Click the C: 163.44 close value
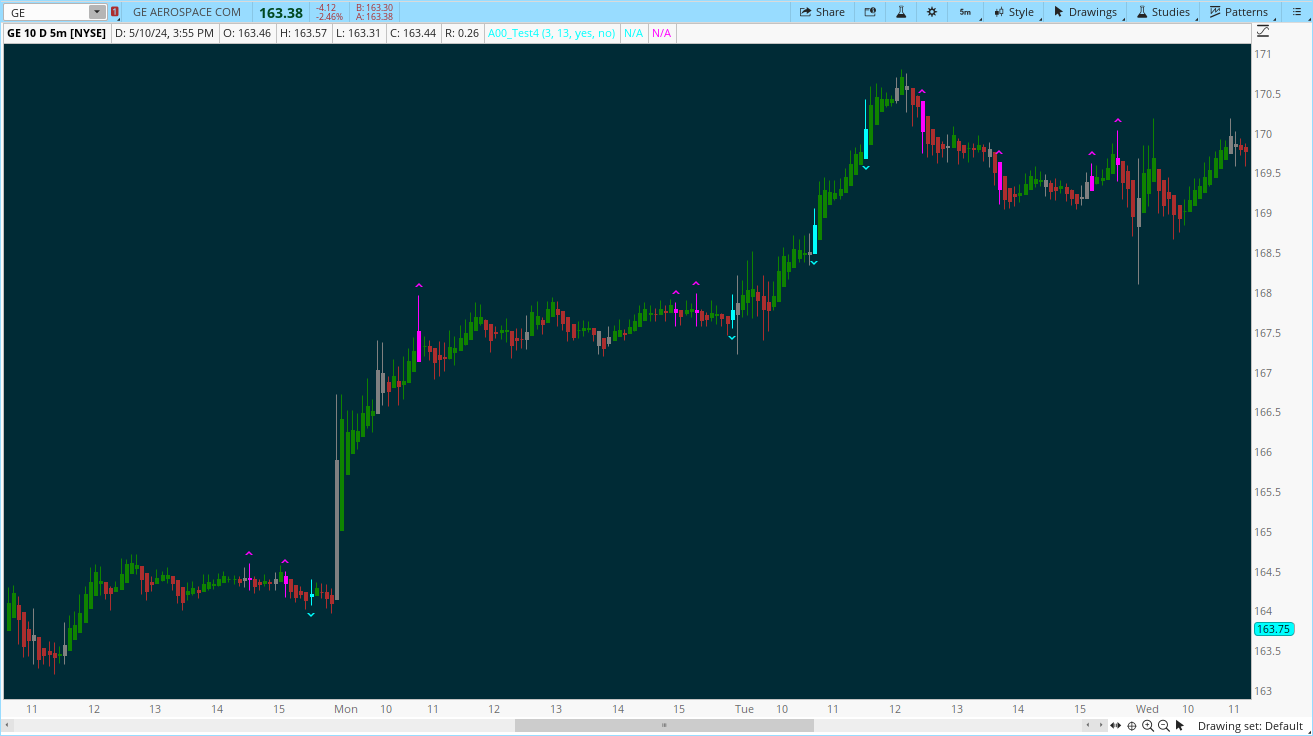The height and width of the screenshot is (736, 1313). [x=413, y=33]
